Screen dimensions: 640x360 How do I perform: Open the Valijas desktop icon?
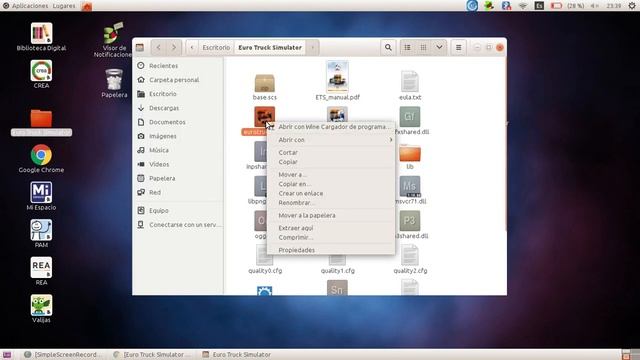coord(41,309)
